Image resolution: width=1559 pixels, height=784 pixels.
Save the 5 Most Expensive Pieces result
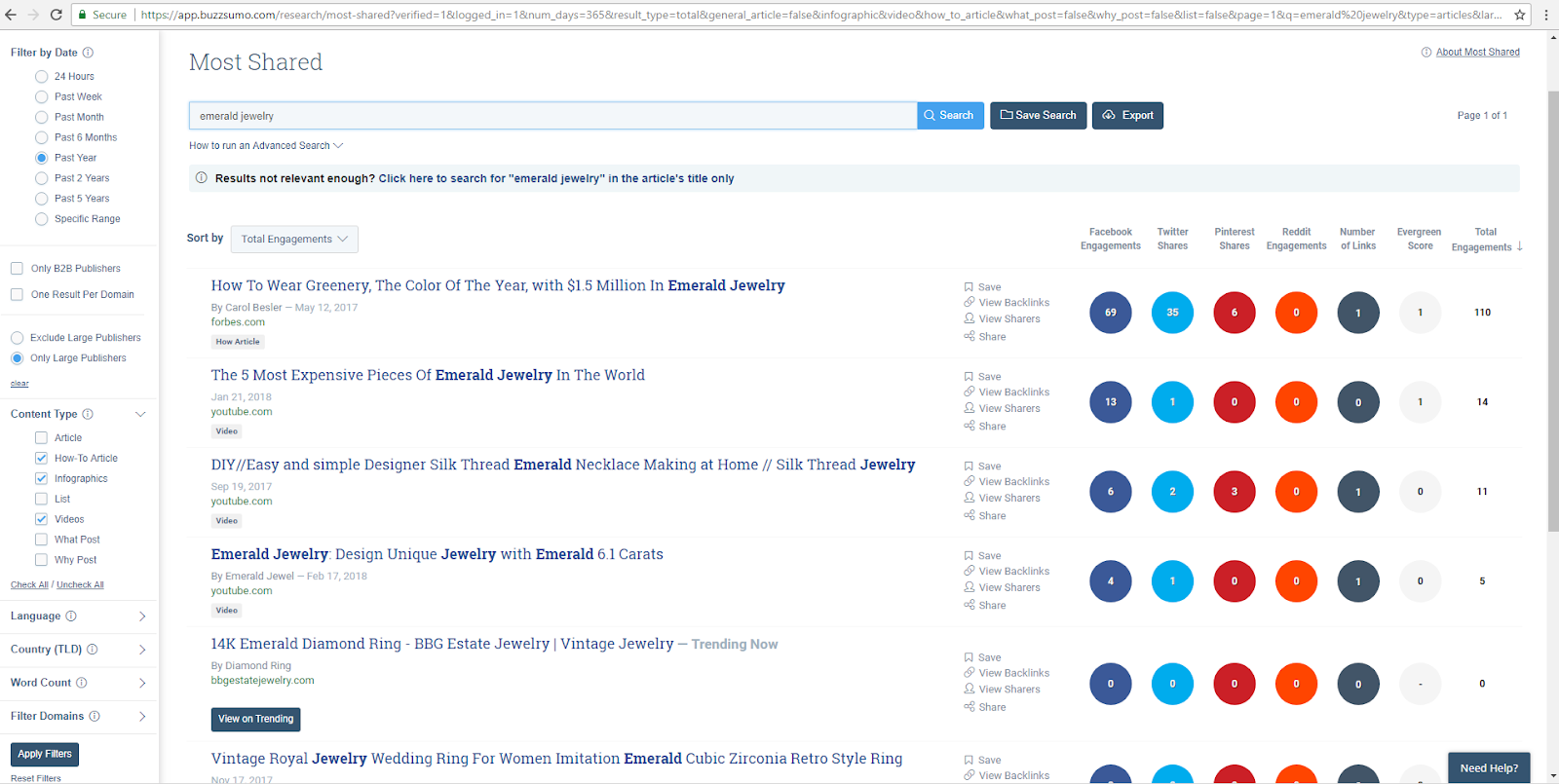point(982,377)
